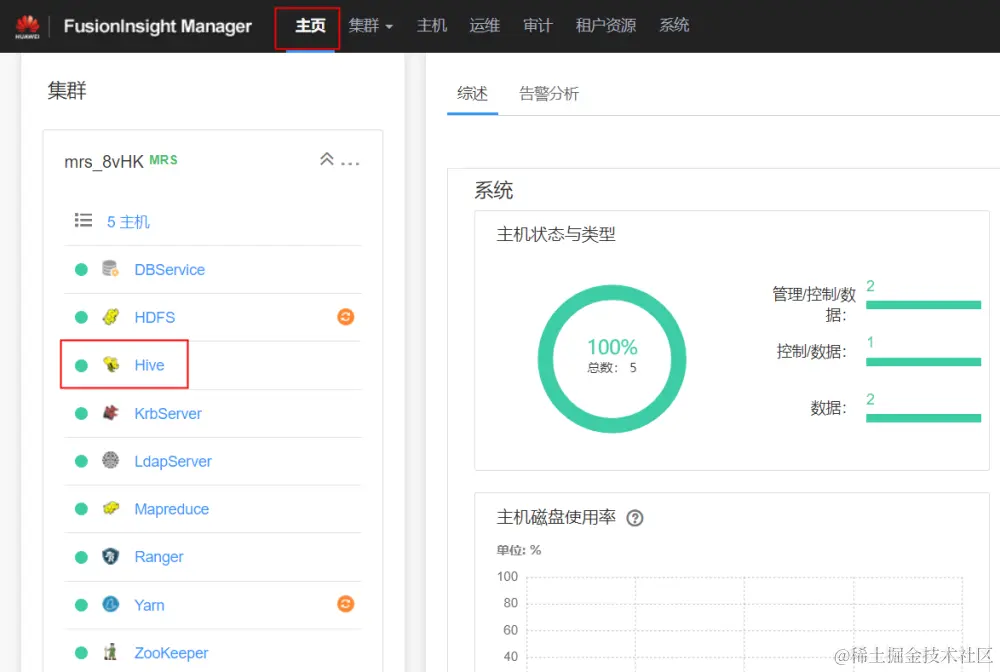
Task: Open the 5 主机 link
Action: (128, 222)
